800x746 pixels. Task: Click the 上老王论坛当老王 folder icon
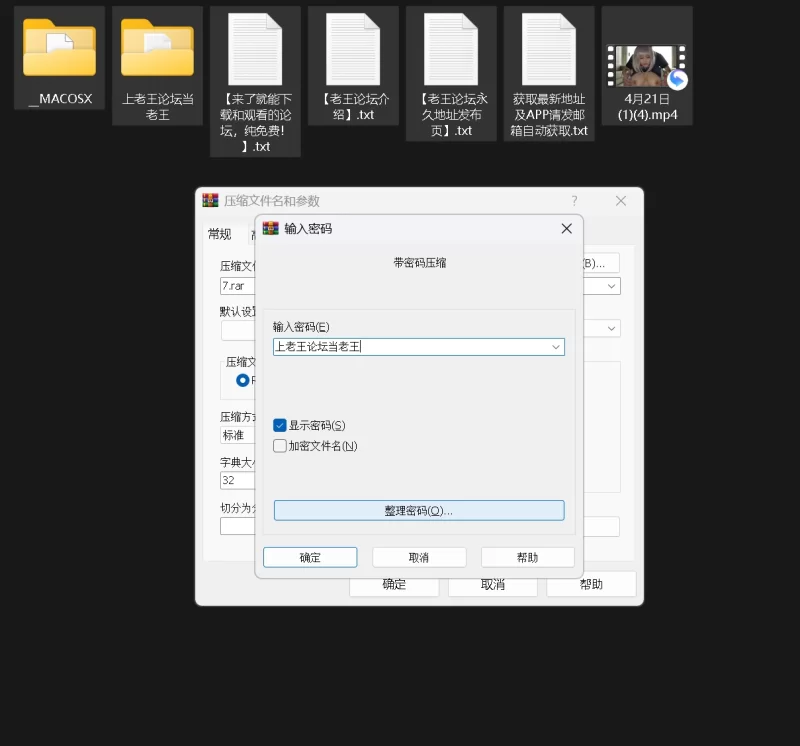[157, 48]
